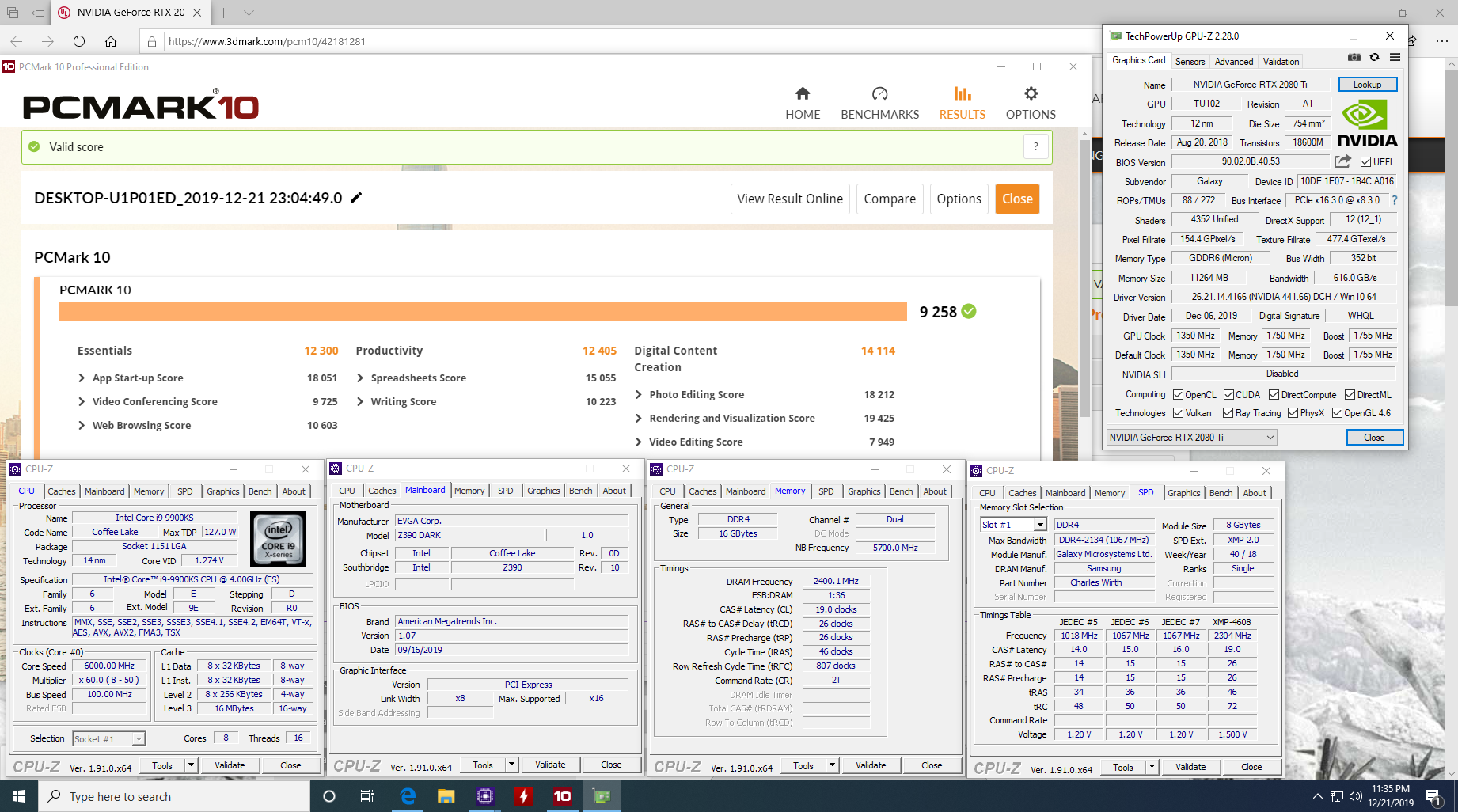The height and width of the screenshot is (812, 1458).
Task: Open PCMark BENCHMARKS gauge icon
Action: coord(879,93)
